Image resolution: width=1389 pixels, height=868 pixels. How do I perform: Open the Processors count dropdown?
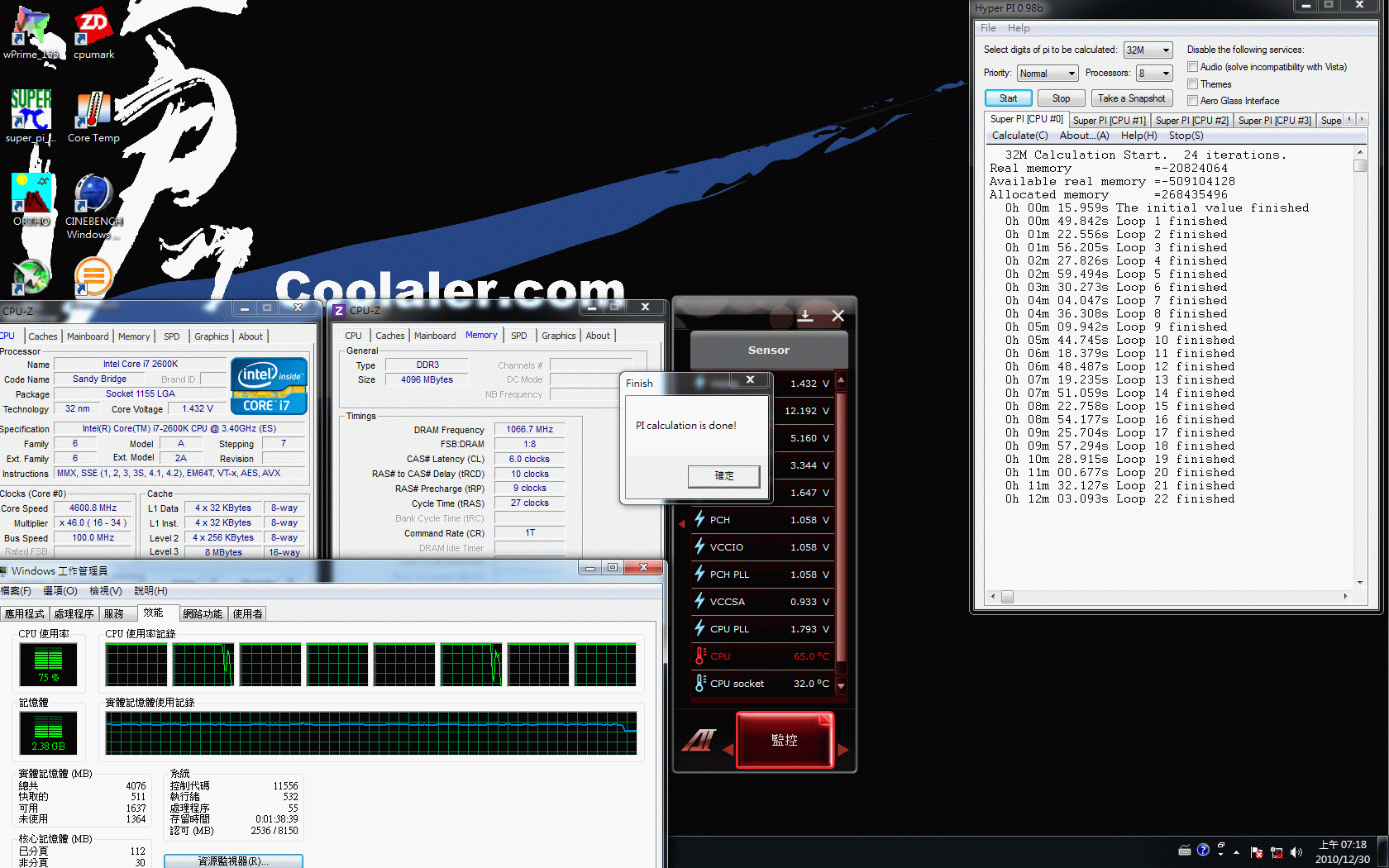pyautogui.click(x=1155, y=74)
